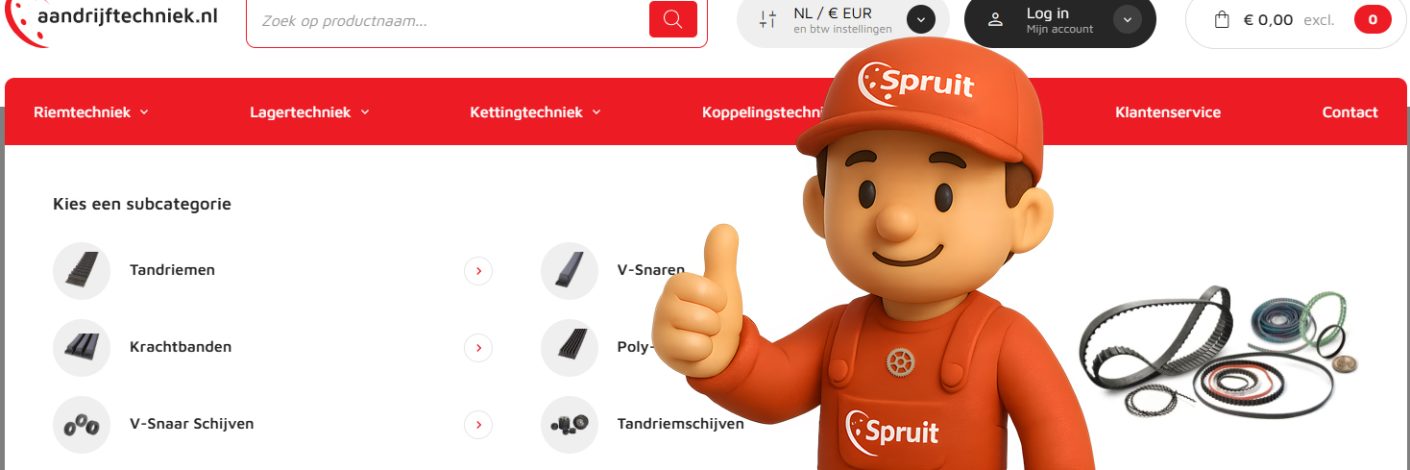
Task: Click the Poly belt thumbnail icon
Action: coord(569,347)
